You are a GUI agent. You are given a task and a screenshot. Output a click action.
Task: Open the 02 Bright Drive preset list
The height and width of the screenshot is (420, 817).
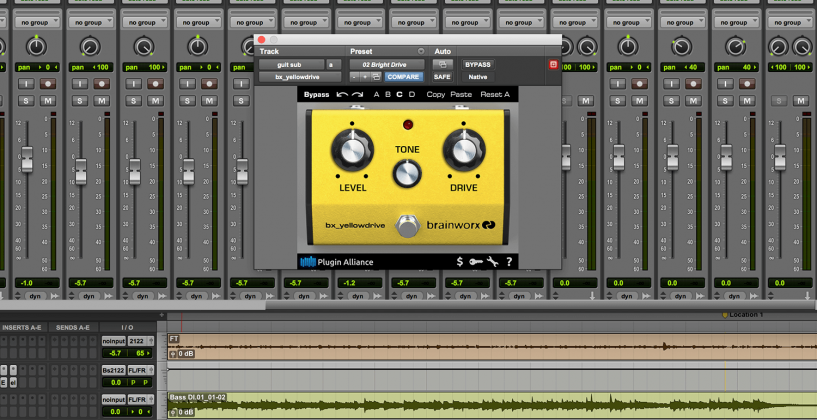386,65
